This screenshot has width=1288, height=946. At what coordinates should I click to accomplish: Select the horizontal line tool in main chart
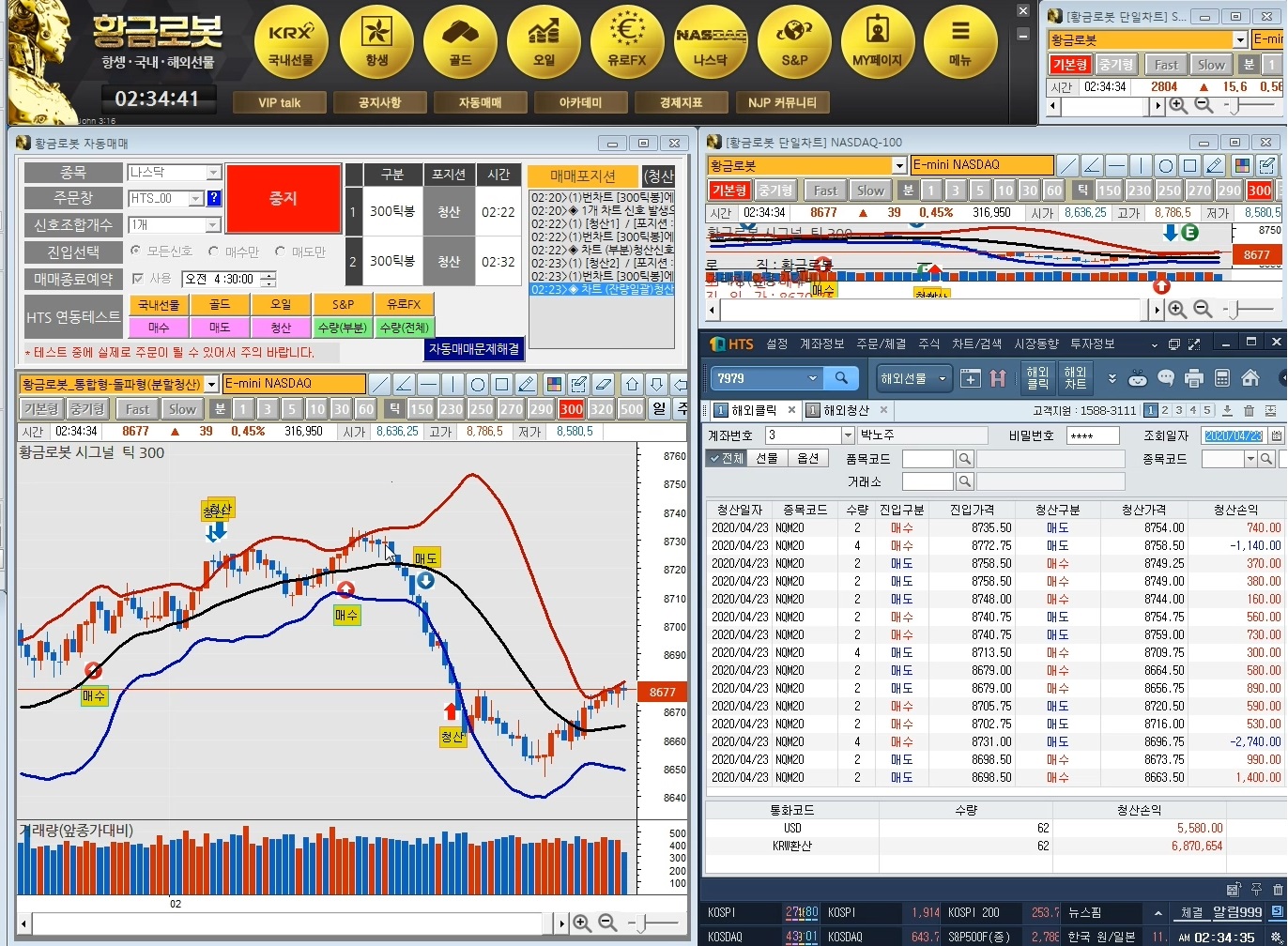(428, 384)
